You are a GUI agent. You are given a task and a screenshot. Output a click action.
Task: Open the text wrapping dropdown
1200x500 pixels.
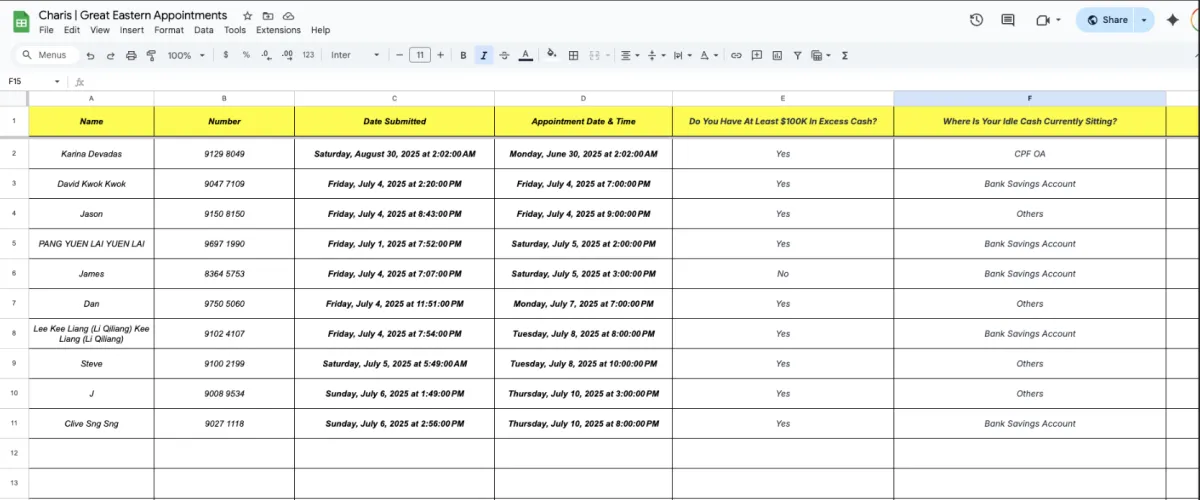(x=682, y=55)
